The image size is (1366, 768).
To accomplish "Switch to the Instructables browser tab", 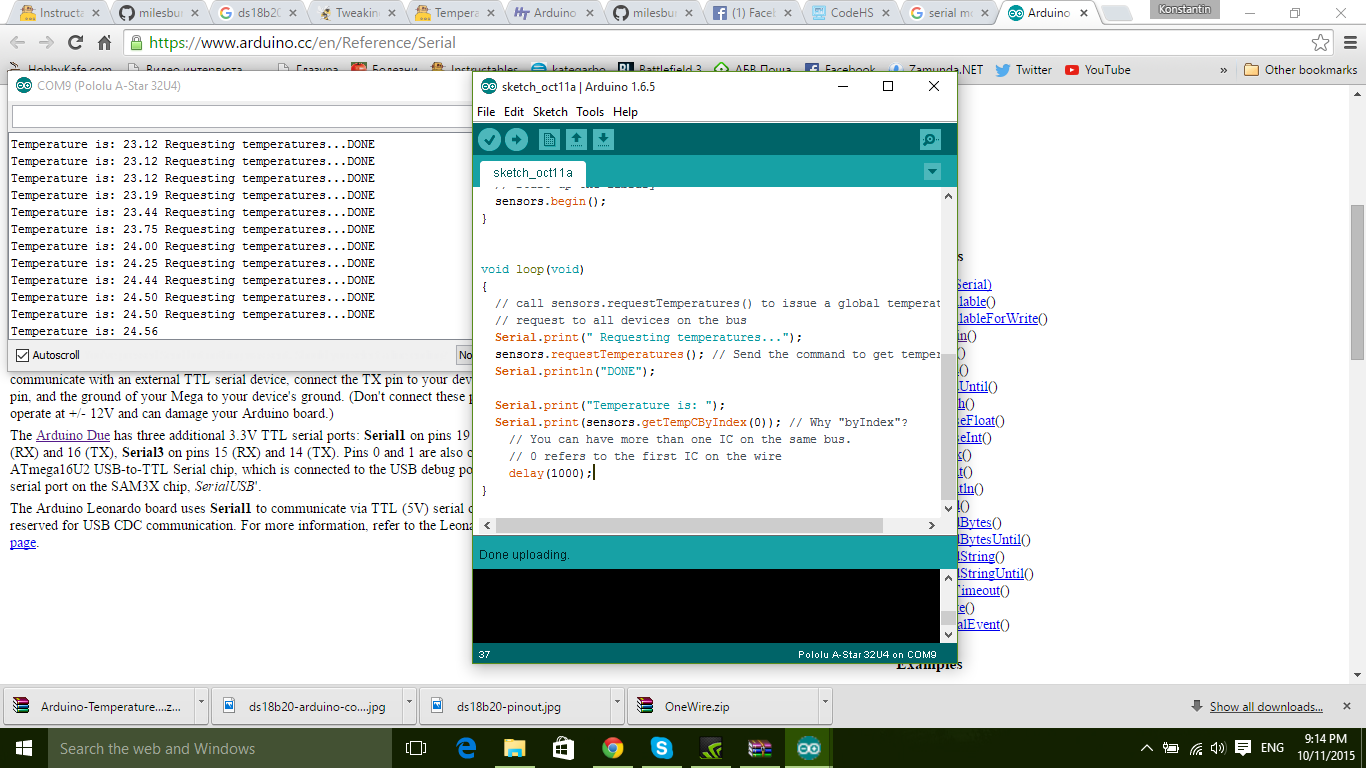I will [60, 13].
